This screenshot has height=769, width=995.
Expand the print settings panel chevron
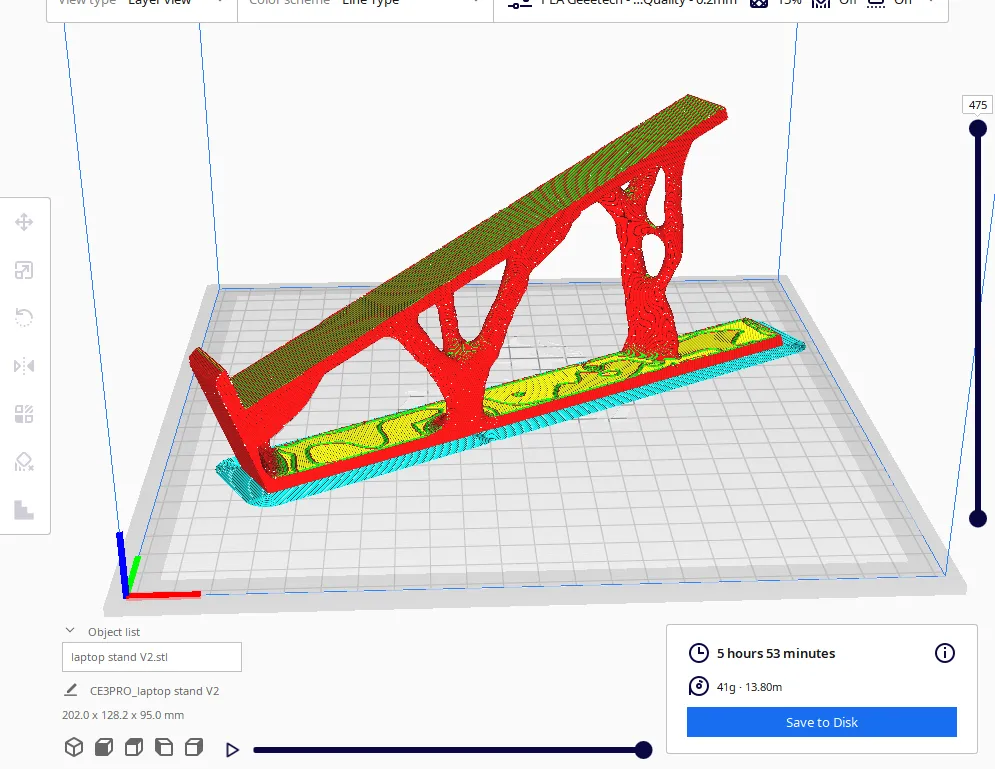[x=932, y=3]
